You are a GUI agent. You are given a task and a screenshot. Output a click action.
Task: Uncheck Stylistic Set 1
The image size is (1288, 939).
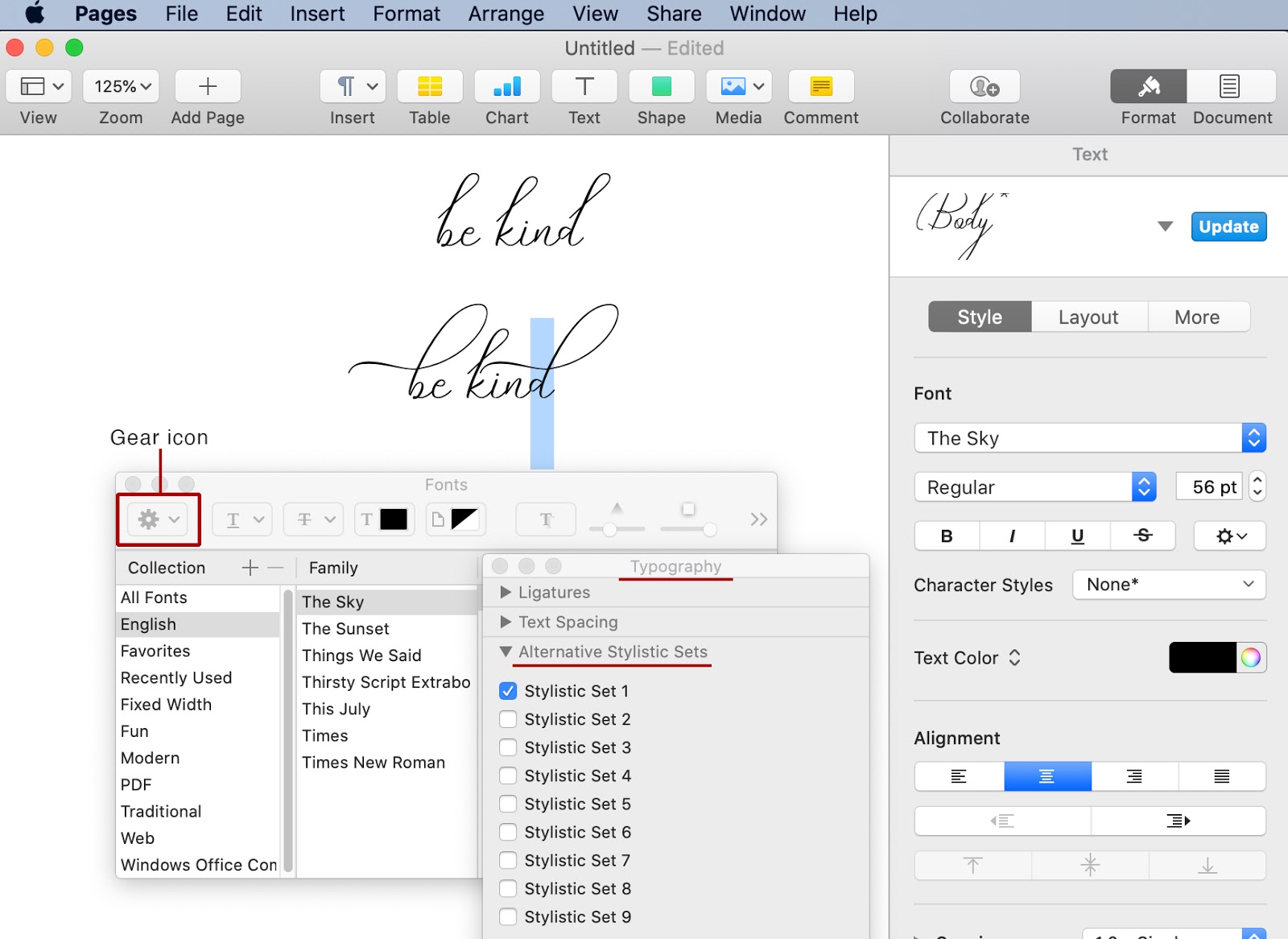[x=508, y=691]
